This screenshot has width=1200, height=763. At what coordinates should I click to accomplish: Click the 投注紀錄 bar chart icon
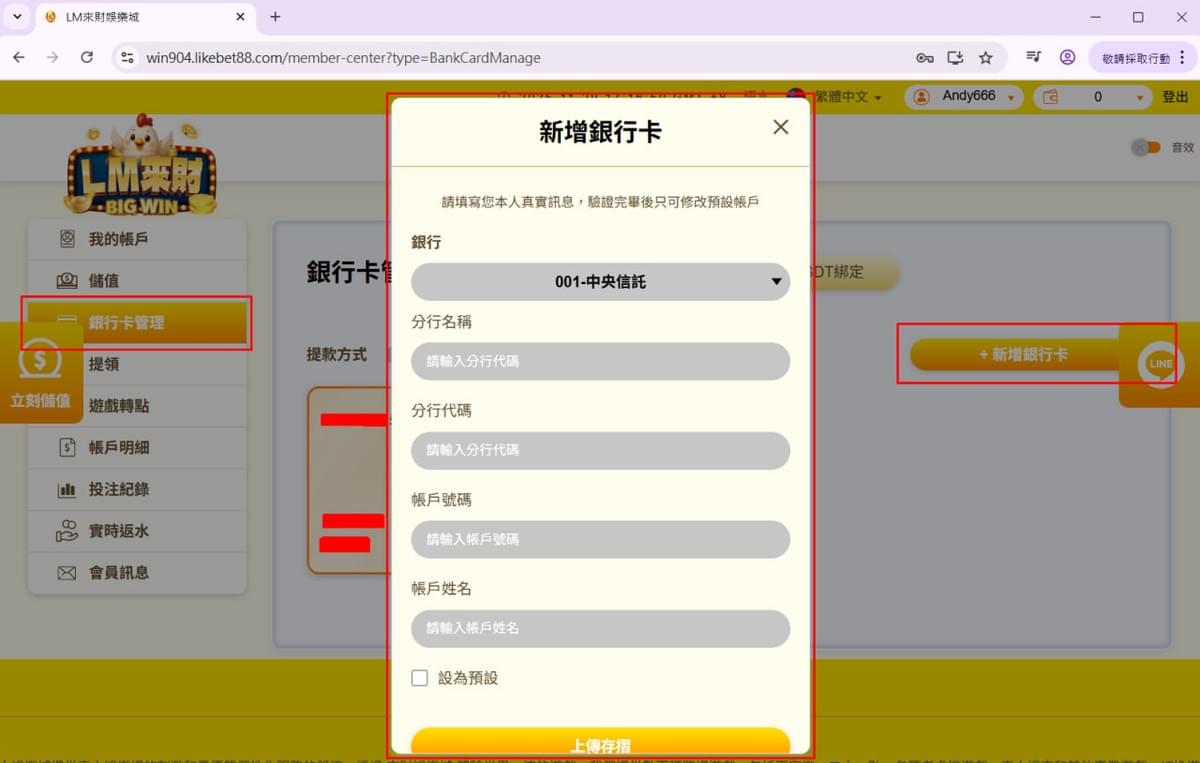point(67,490)
